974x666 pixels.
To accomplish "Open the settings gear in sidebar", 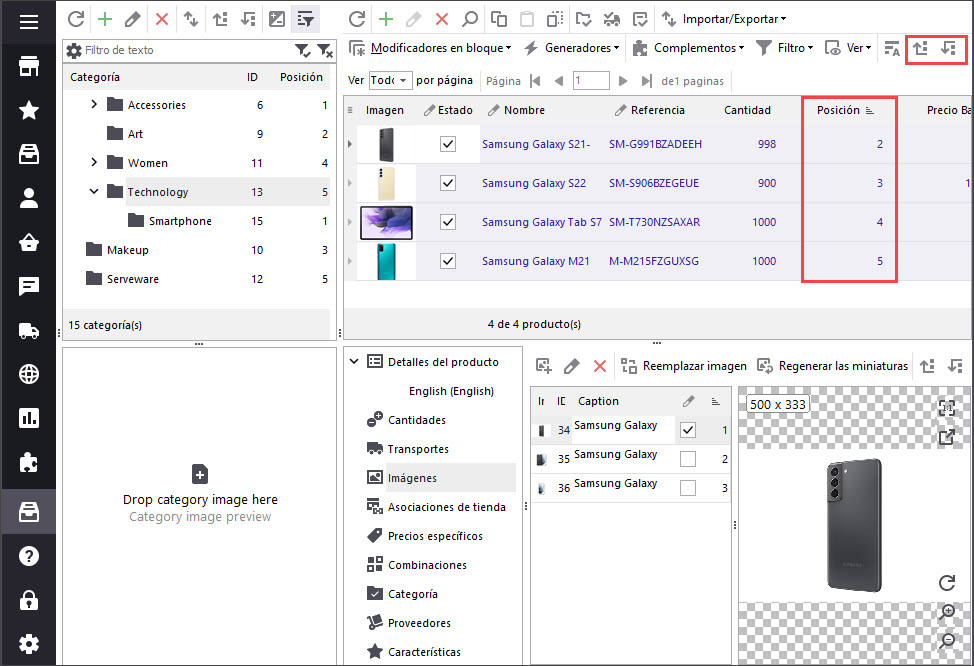I will [29, 644].
